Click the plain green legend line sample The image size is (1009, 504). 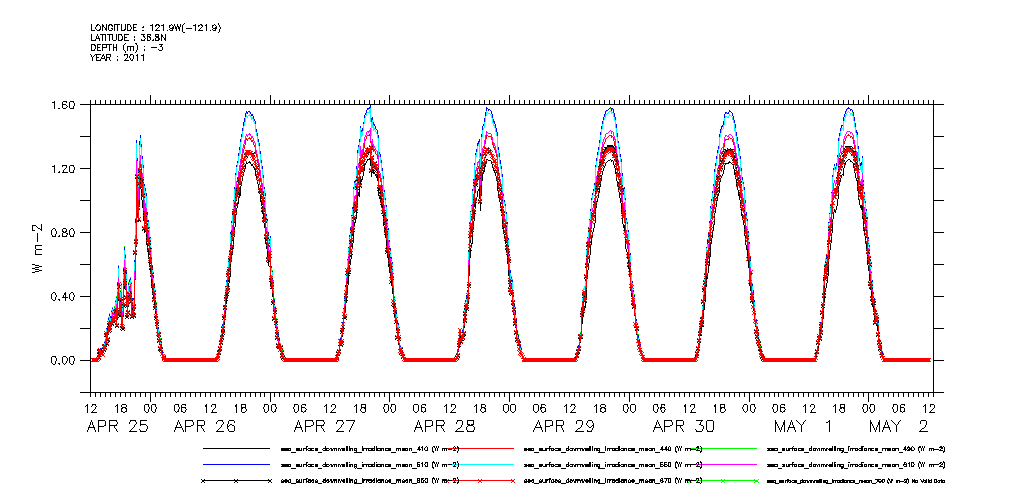(723, 447)
